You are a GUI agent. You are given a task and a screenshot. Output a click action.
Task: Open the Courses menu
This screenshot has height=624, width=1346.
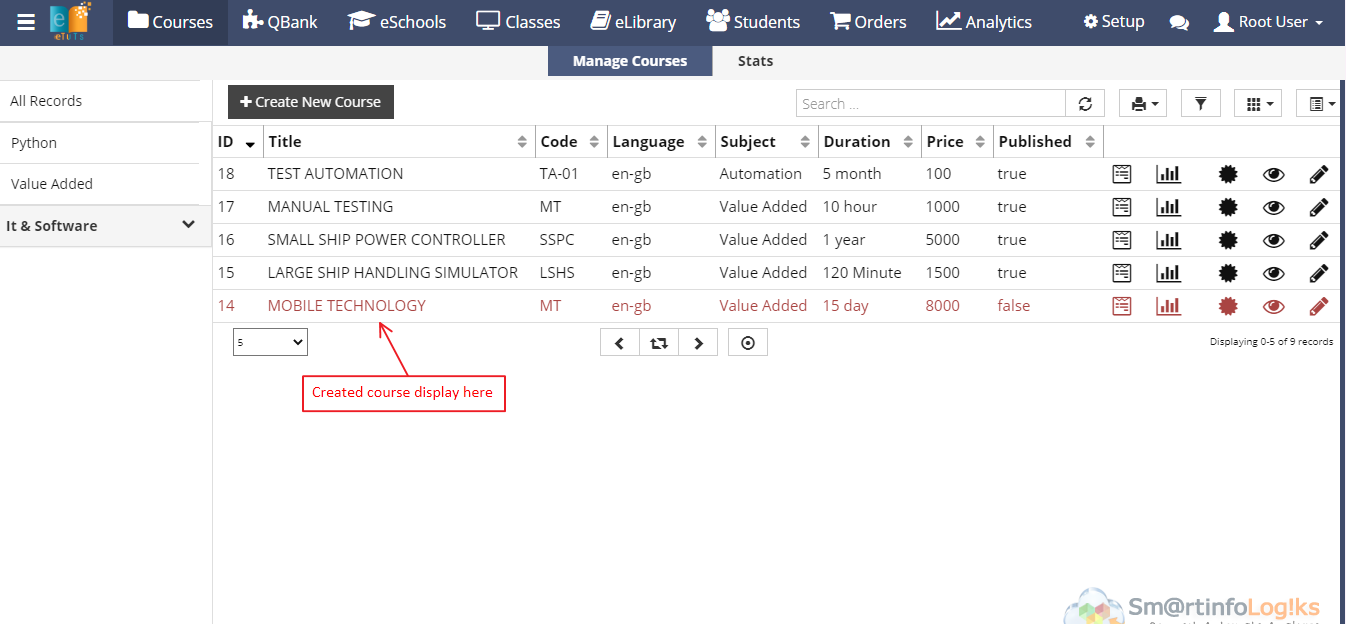point(170,22)
